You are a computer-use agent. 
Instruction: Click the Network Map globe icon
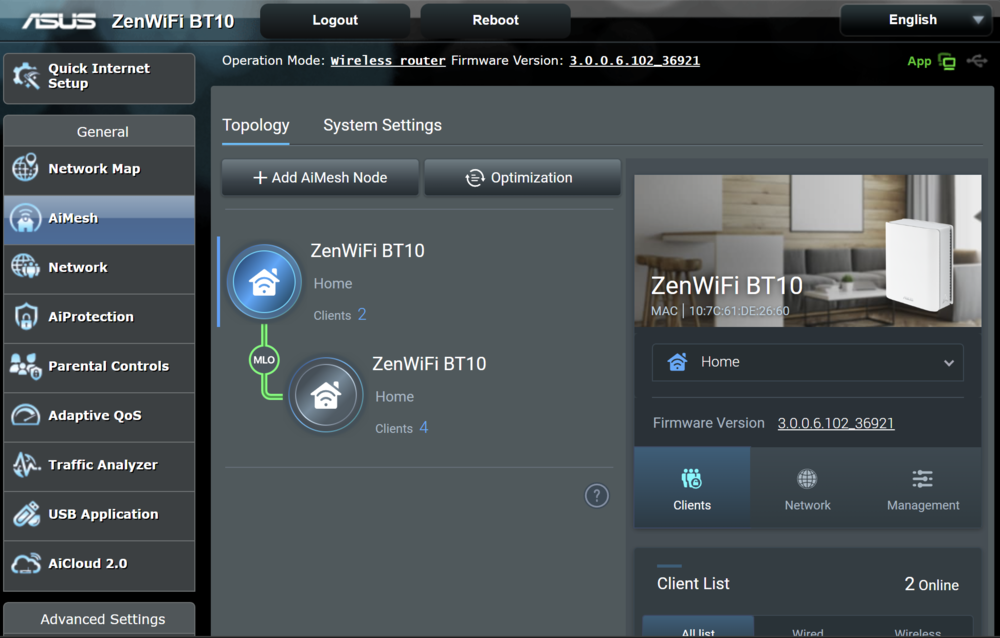click(25, 168)
